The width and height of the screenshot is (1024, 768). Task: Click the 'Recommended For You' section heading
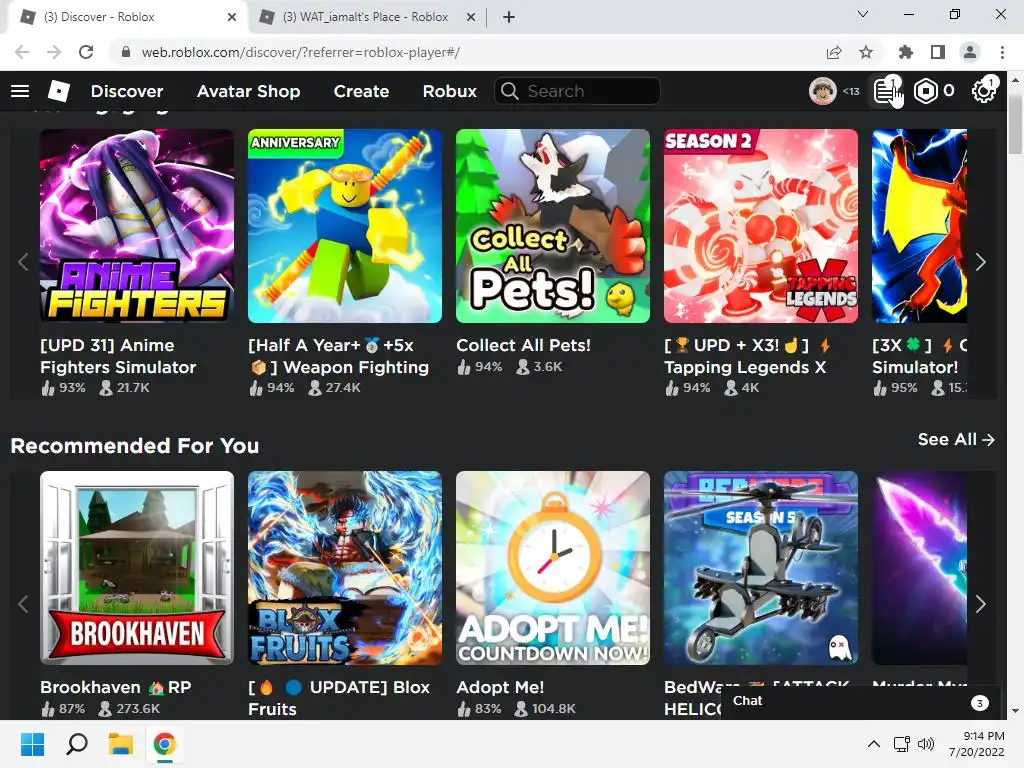[x=135, y=445]
